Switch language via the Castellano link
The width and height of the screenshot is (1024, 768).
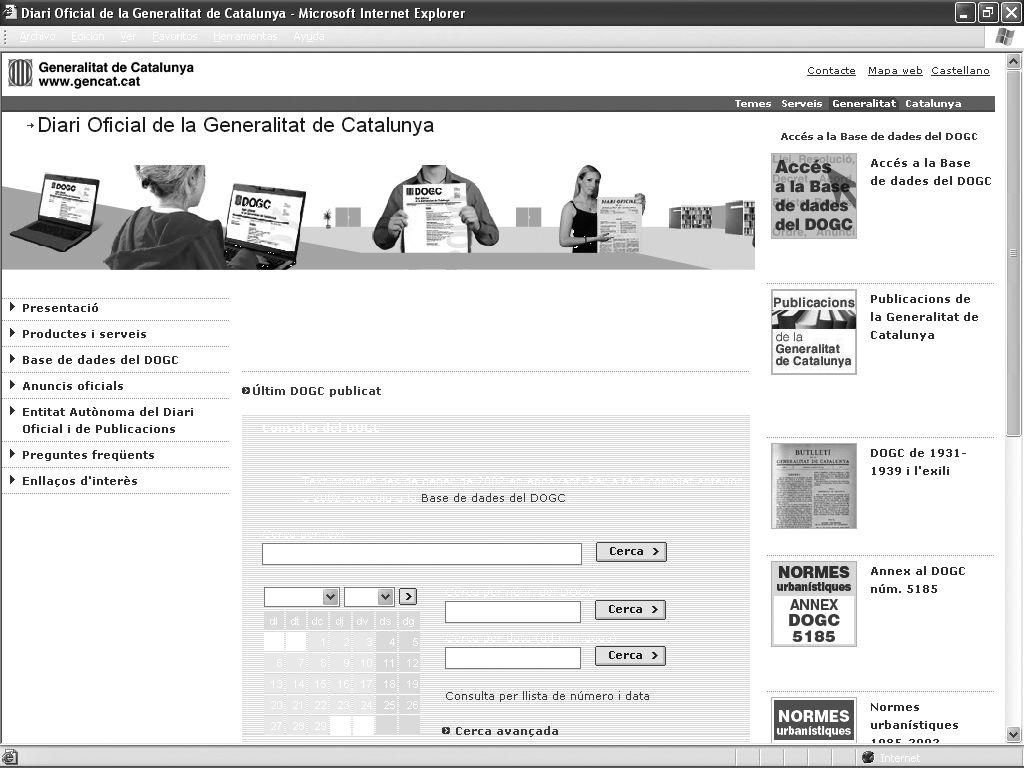click(x=960, y=71)
